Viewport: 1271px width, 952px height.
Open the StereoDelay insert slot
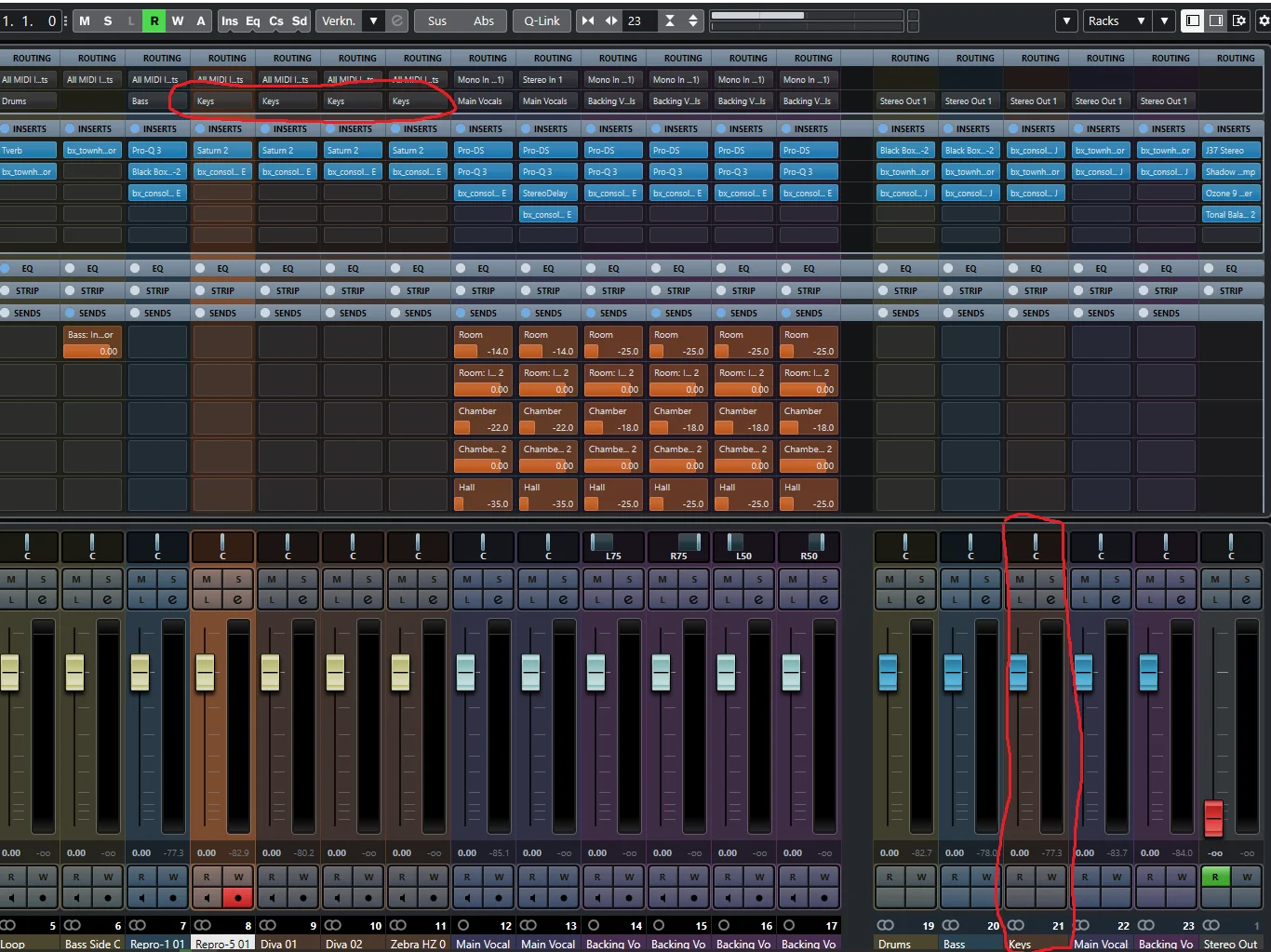click(549, 194)
